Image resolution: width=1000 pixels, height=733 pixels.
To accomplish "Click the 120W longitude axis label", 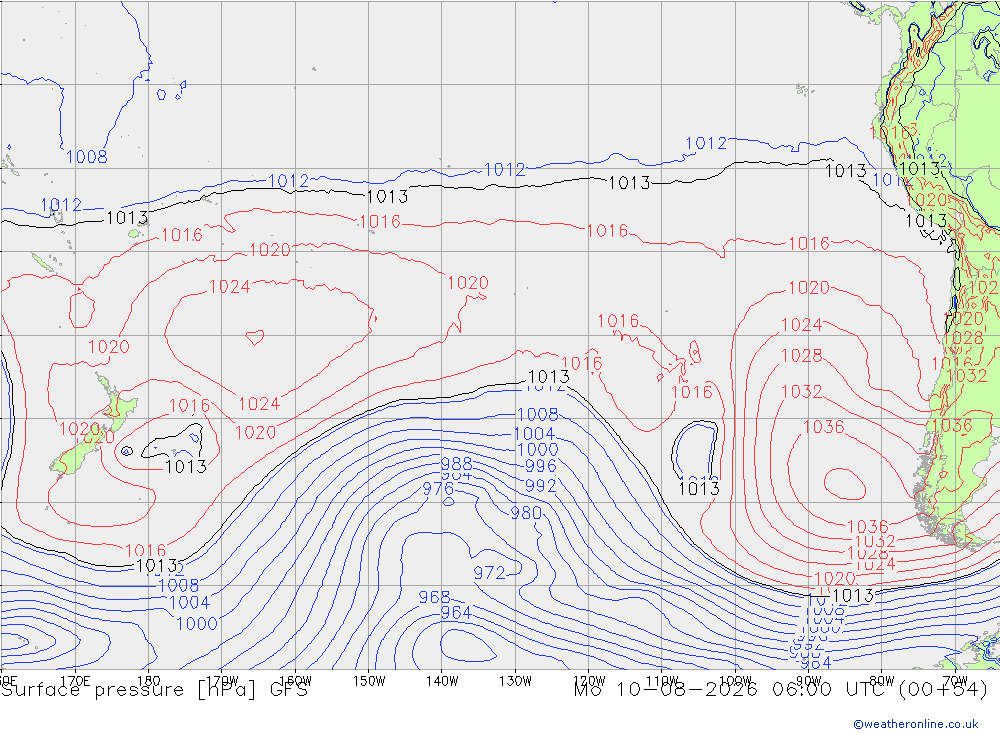I will click(589, 681).
